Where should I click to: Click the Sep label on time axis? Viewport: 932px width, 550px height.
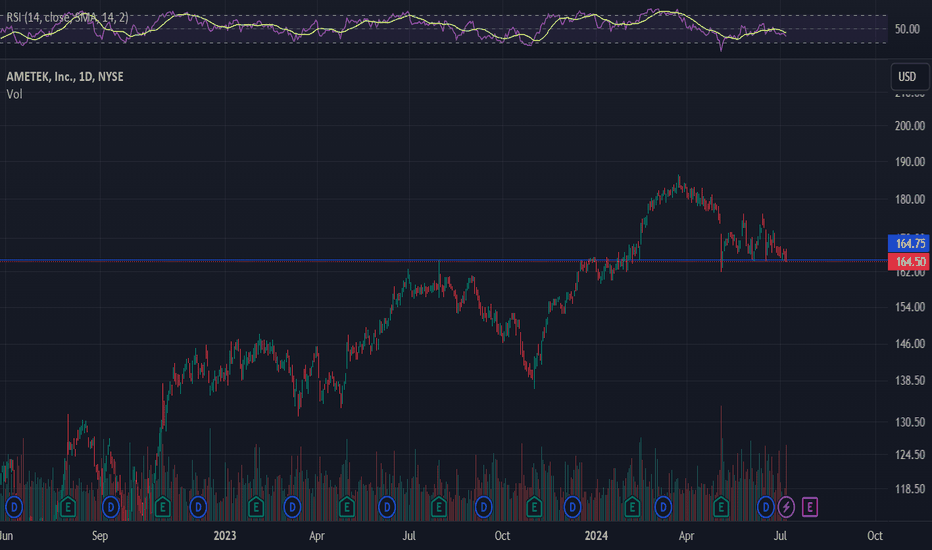100,536
